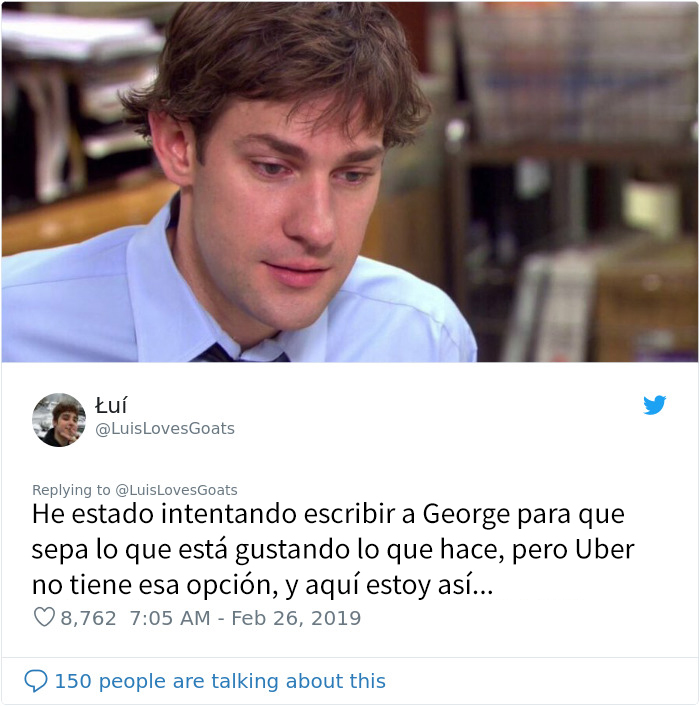Click the Feb 26, 2019 date

point(296,618)
